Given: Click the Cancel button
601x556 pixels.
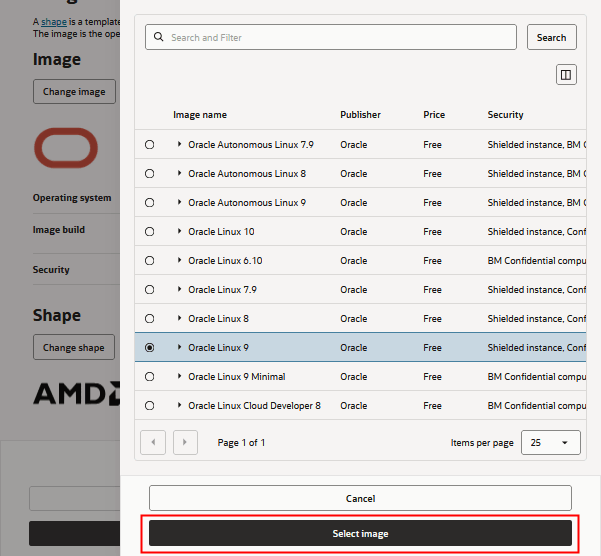Looking at the screenshot, I should (360, 498).
